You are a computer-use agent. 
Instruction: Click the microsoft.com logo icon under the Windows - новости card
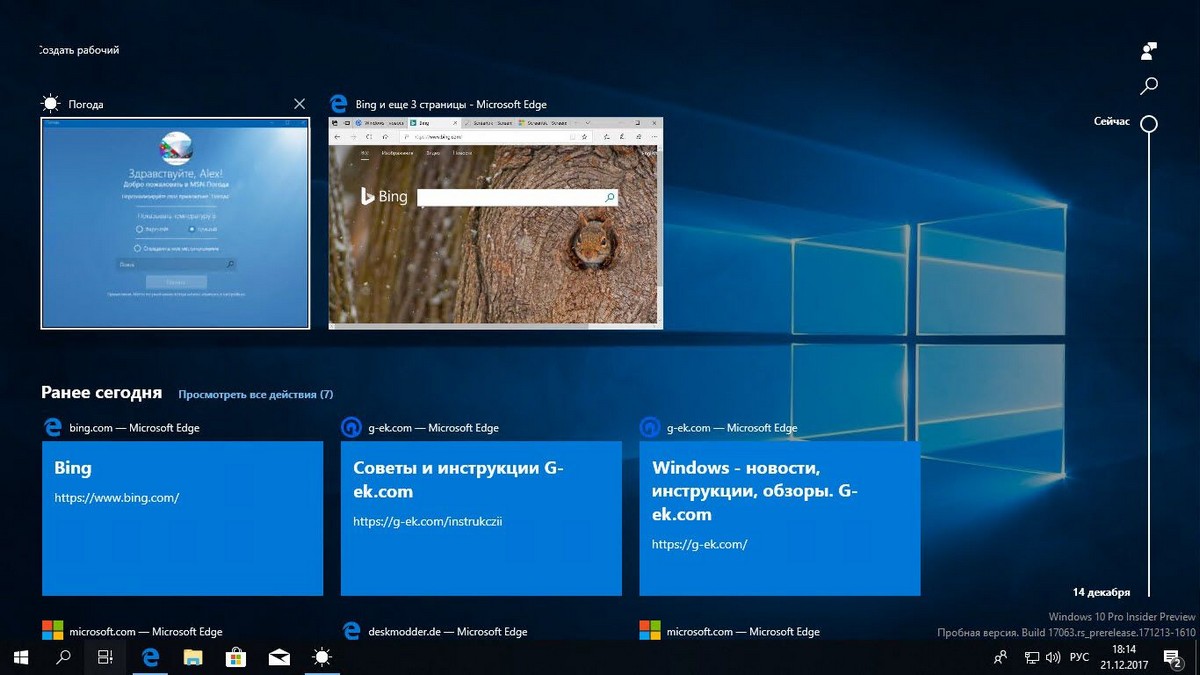pyautogui.click(x=650, y=630)
